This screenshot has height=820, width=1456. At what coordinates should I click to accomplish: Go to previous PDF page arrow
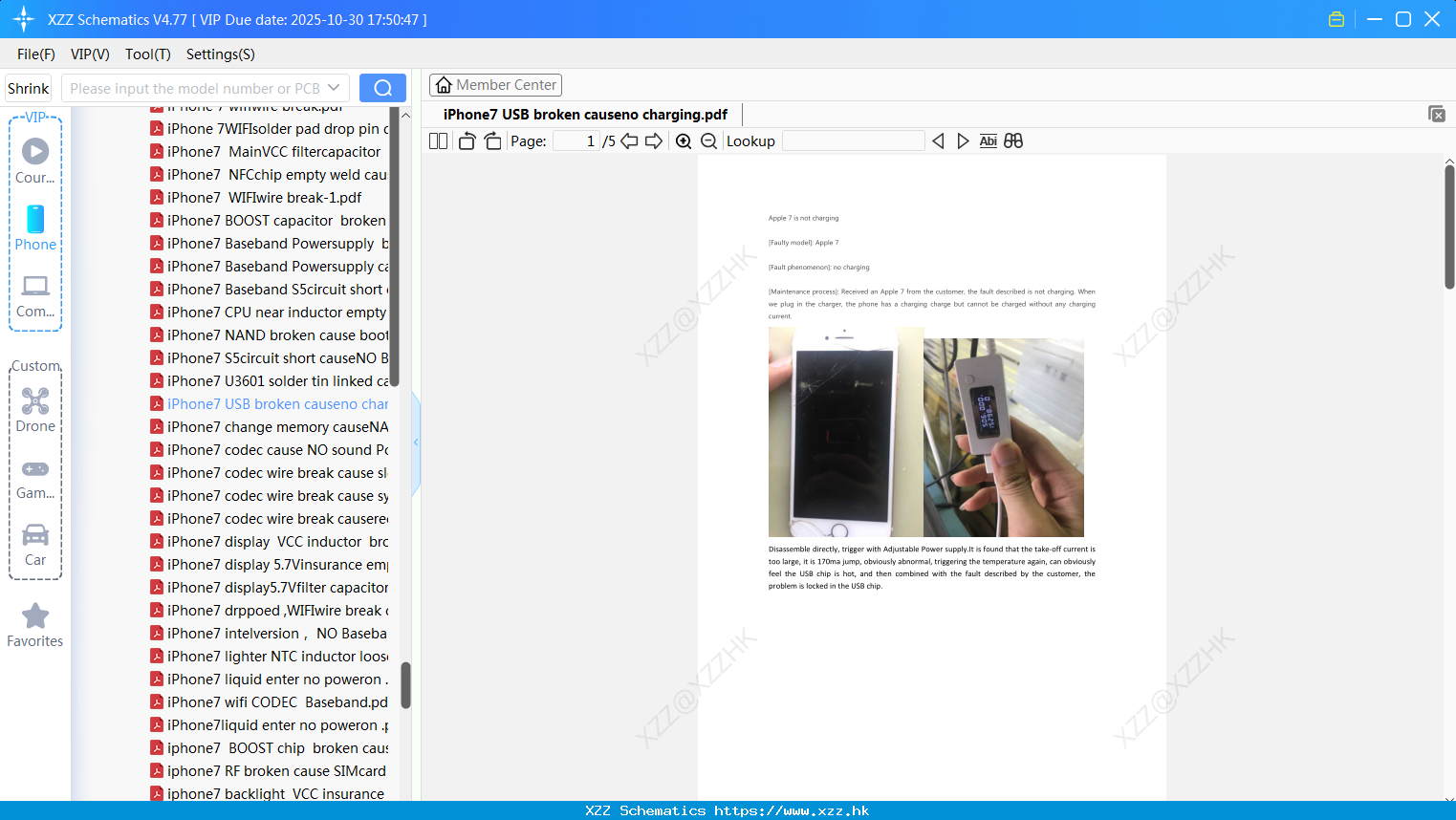click(629, 140)
